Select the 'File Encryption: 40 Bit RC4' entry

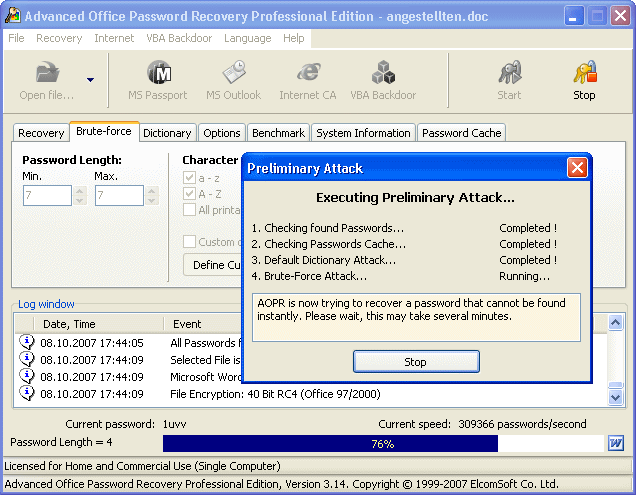[x=275, y=394]
